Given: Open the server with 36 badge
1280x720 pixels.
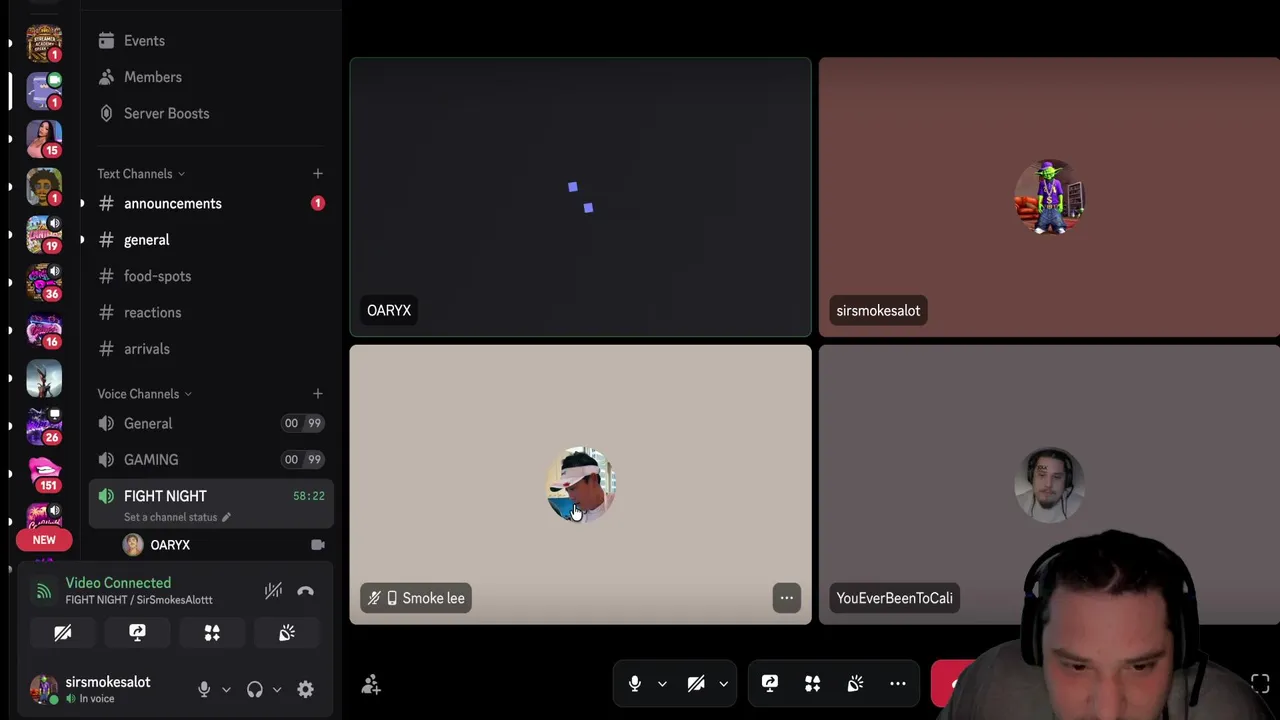Looking at the screenshot, I should [44, 282].
